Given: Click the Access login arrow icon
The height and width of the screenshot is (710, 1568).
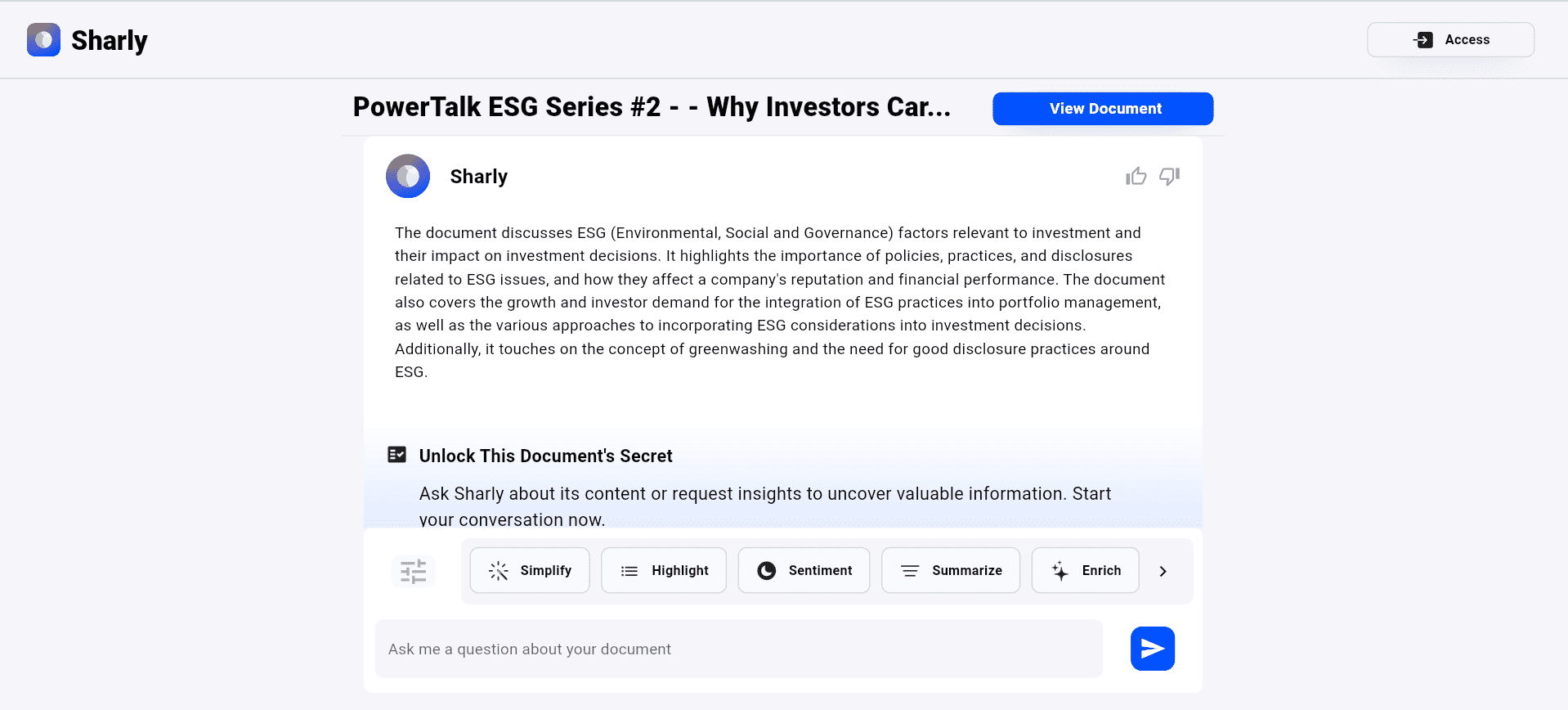Looking at the screenshot, I should point(1423,39).
